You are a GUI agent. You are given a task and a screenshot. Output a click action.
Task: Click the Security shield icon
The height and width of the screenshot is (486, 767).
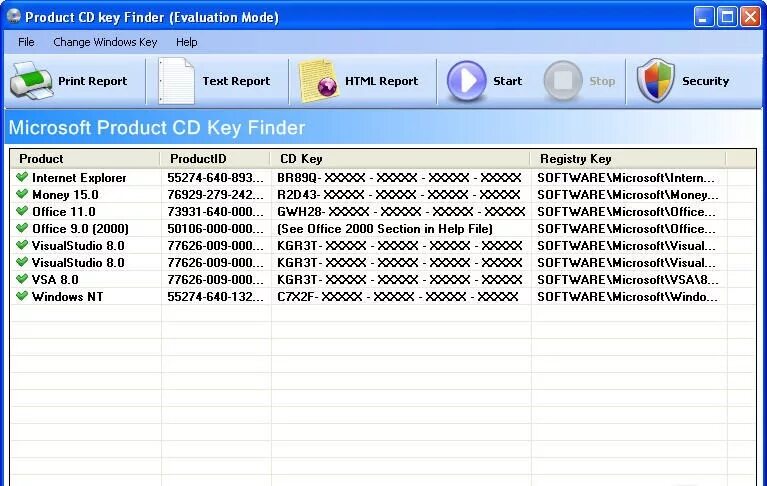pos(655,81)
